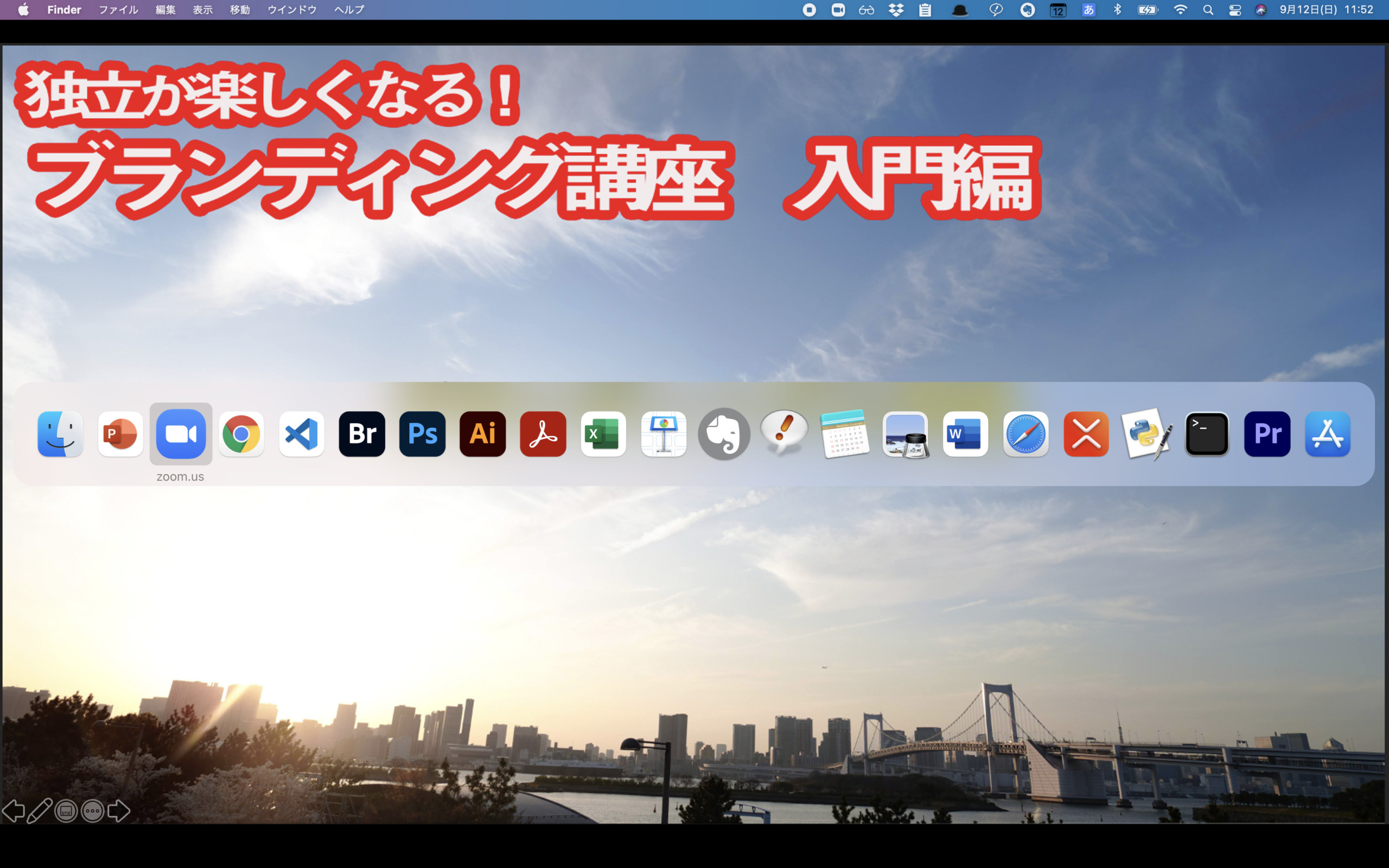The height and width of the screenshot is (868, 1389).
Task: Open the あ input source menu
Action: click(1088, 10)
